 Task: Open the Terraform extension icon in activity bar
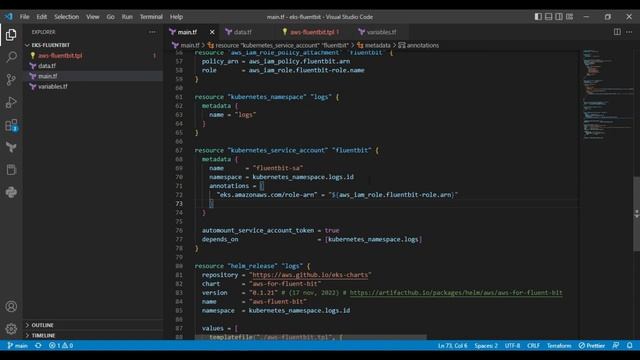11,147
